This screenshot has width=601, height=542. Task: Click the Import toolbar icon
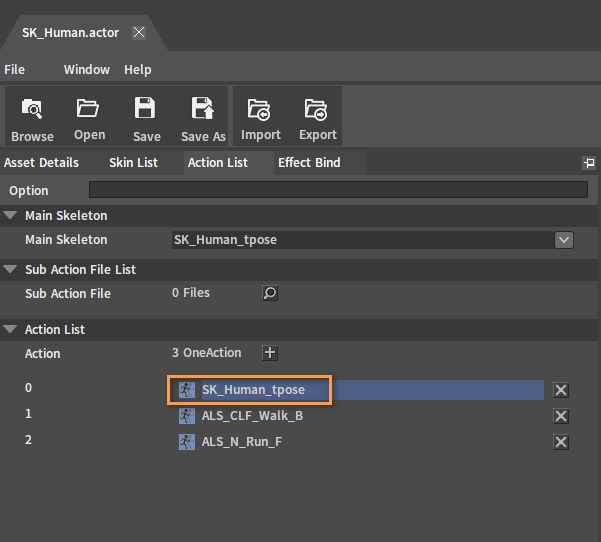[259, 110]
